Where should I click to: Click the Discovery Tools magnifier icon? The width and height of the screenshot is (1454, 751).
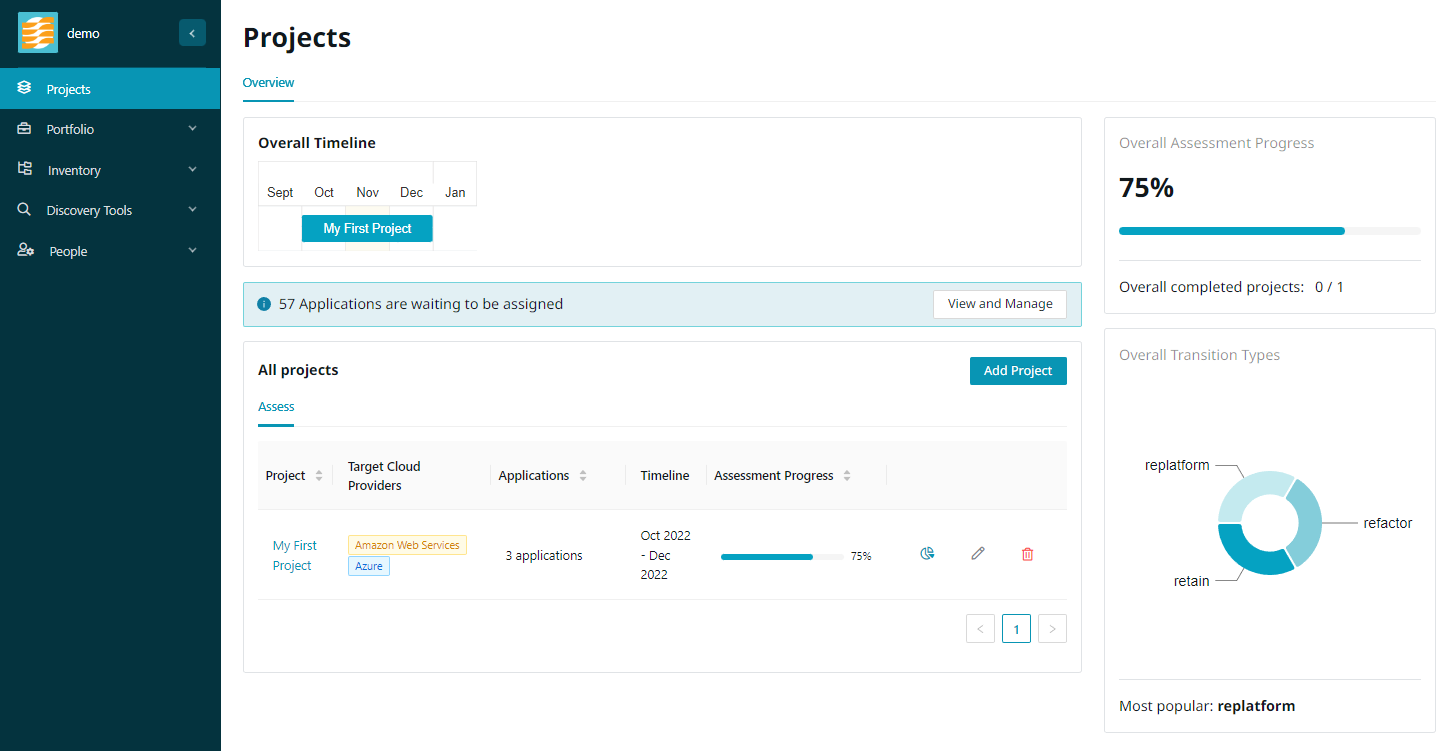(25, 210)
